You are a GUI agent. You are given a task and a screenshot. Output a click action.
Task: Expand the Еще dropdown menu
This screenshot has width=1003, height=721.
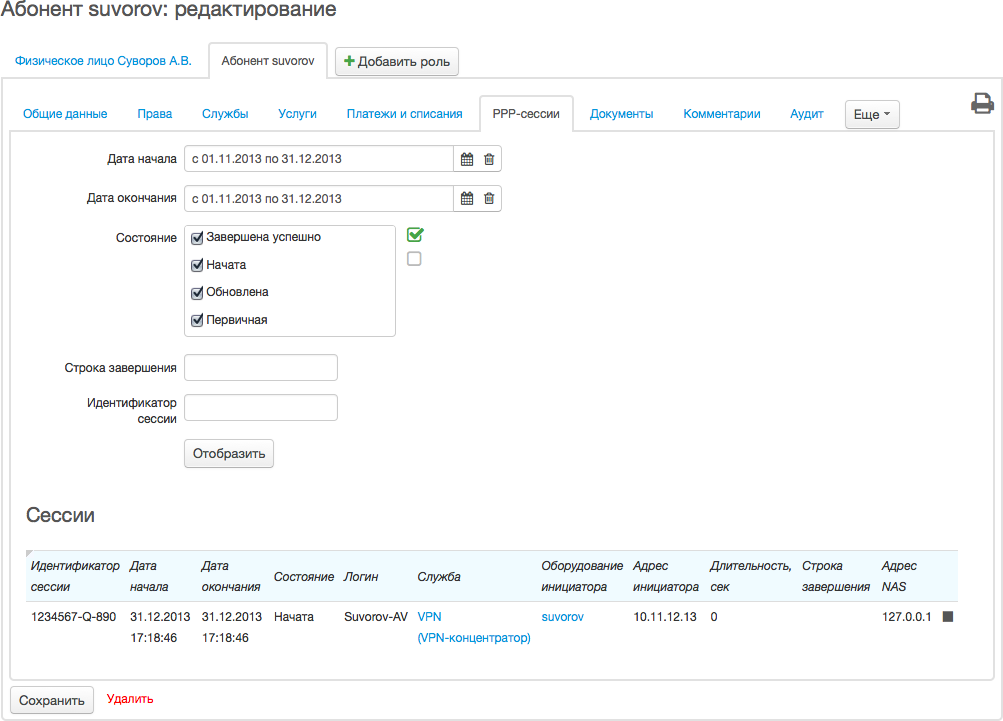click(872, 115)
